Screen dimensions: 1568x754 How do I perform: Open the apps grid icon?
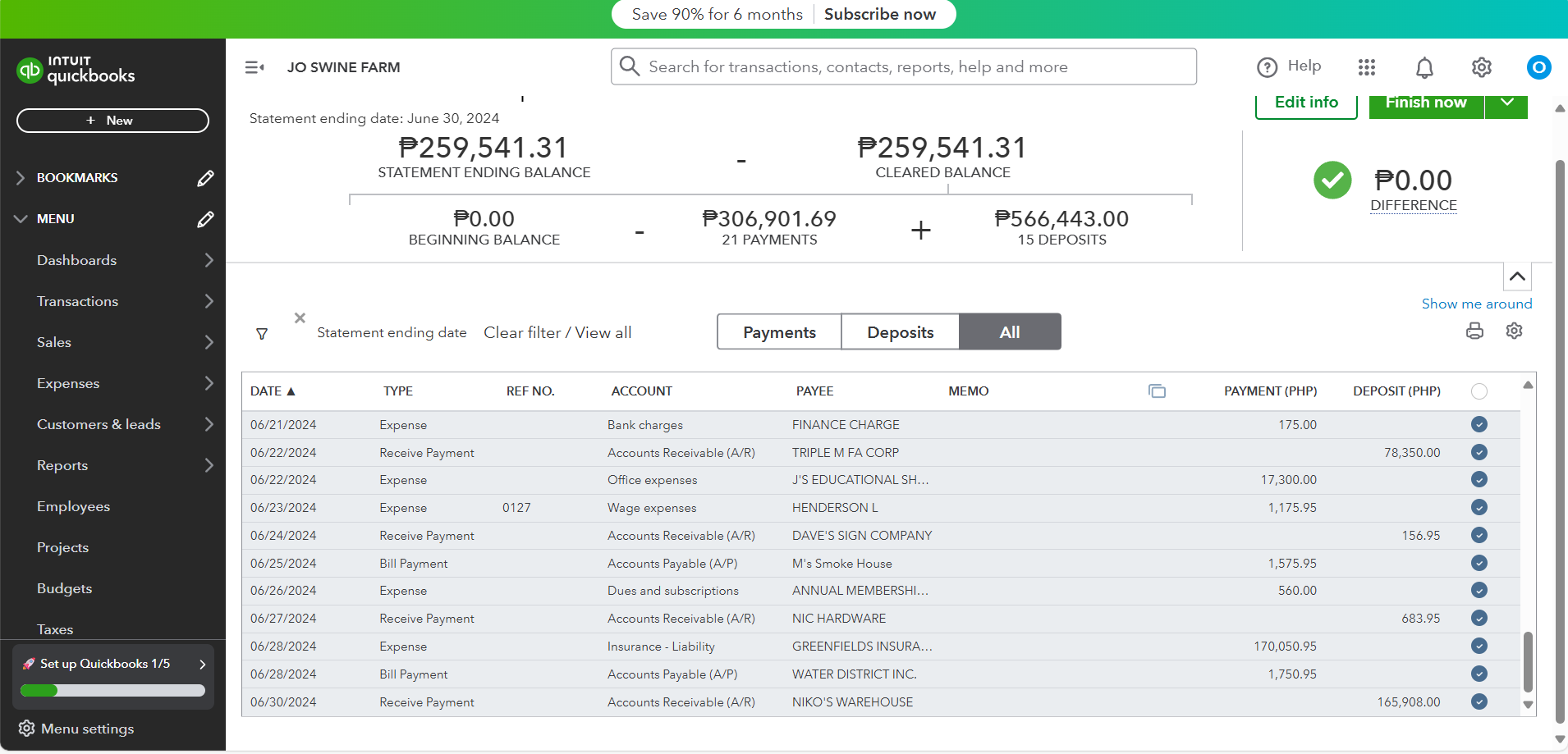tap(1367, 67)
